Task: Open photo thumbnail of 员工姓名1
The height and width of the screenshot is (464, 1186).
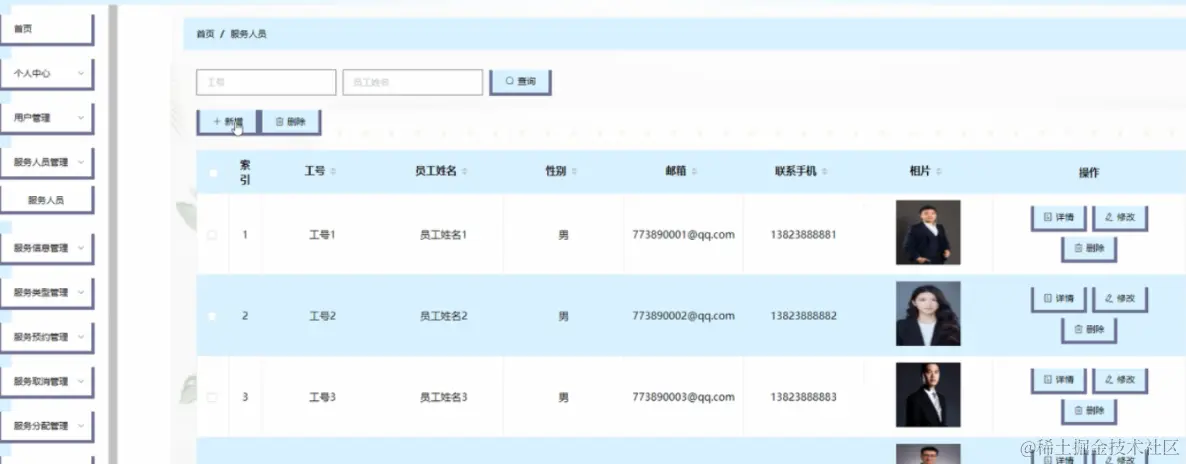Action: 928,232
